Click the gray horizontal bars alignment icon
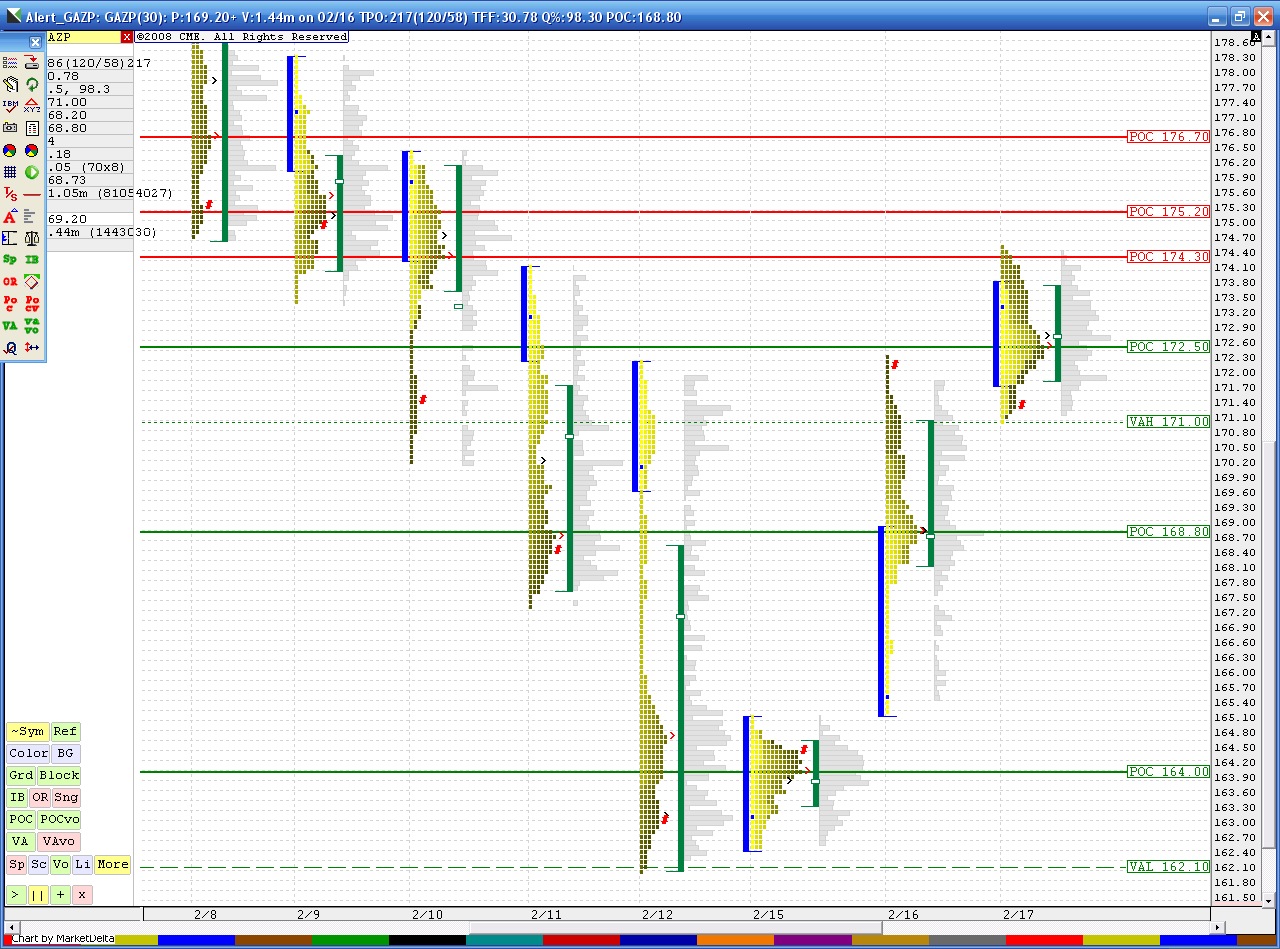Image resolution: width=1280 pixels, height=949 pixels. [30, 216]
